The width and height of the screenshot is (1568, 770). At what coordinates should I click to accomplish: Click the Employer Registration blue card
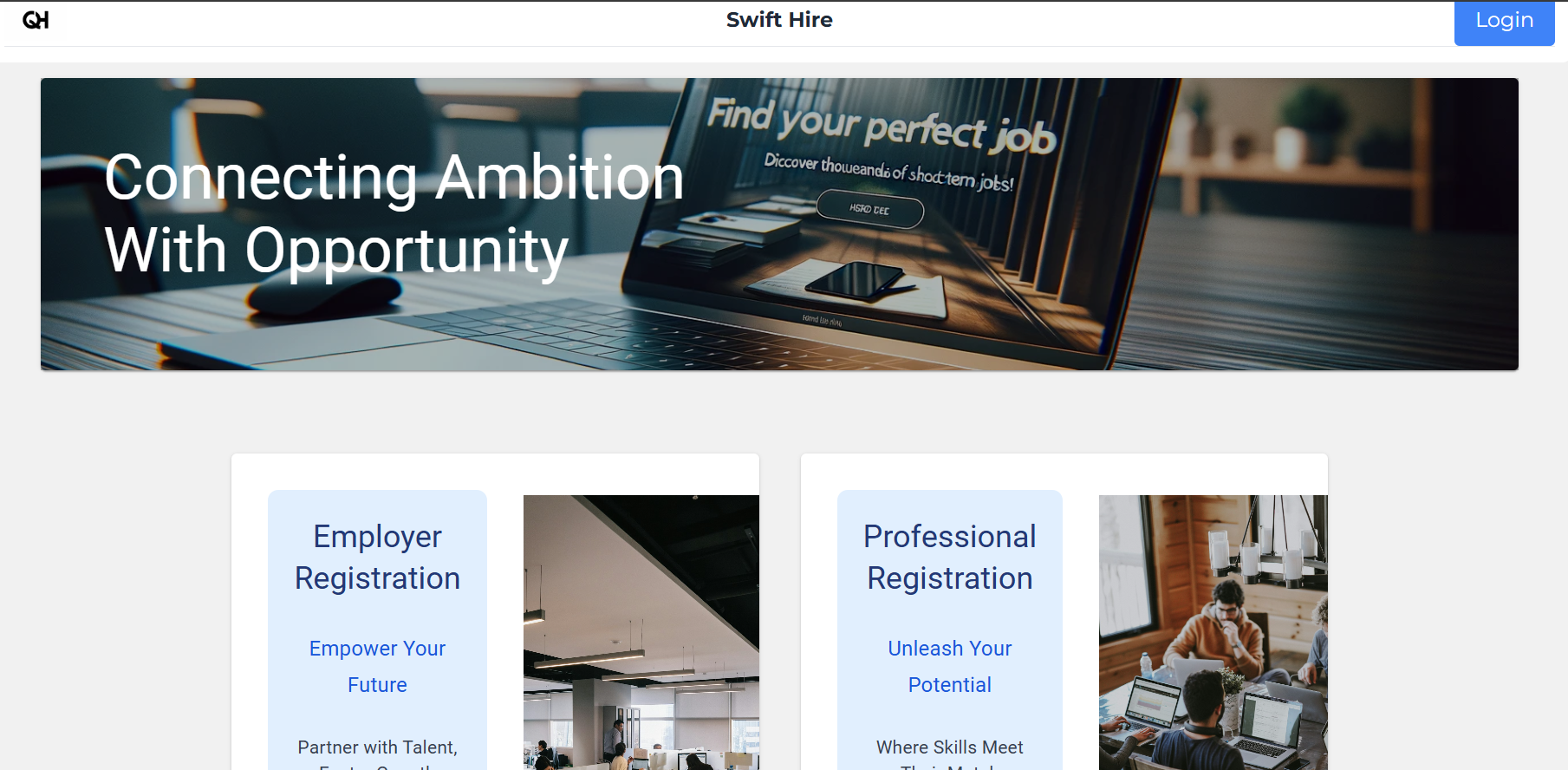pos(377,630)
